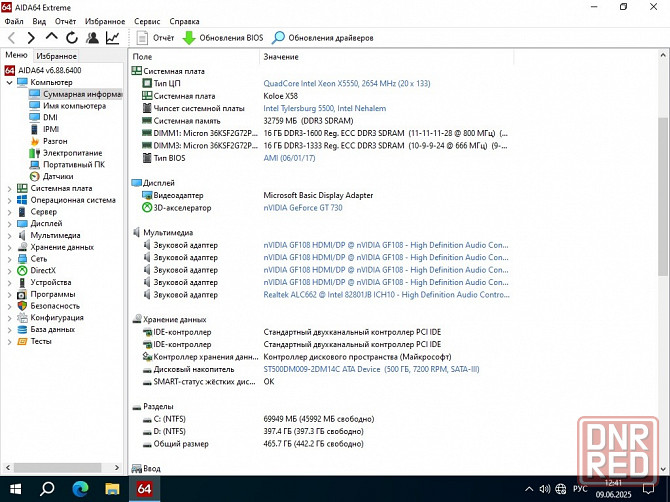Screen dimensions: 670x502
Task: Open the QuadCore Intel Xeon X5550 link
Action: point(347,84)
